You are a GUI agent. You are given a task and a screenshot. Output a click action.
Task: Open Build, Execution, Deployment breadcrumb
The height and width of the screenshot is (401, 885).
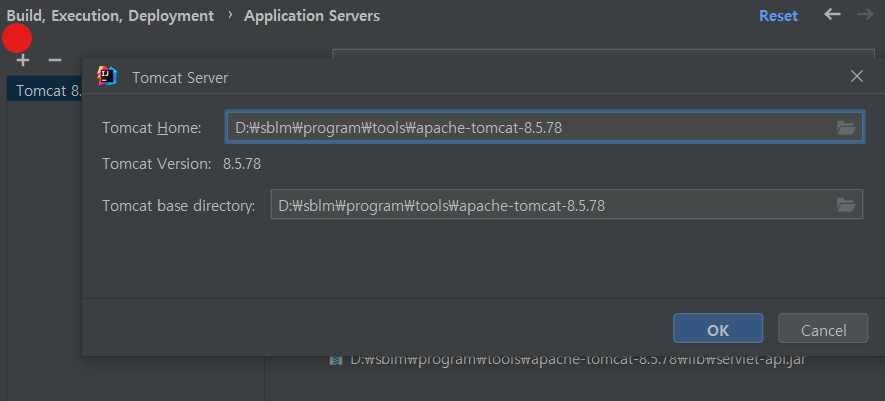pyautogui.click(x=110, y=16)
